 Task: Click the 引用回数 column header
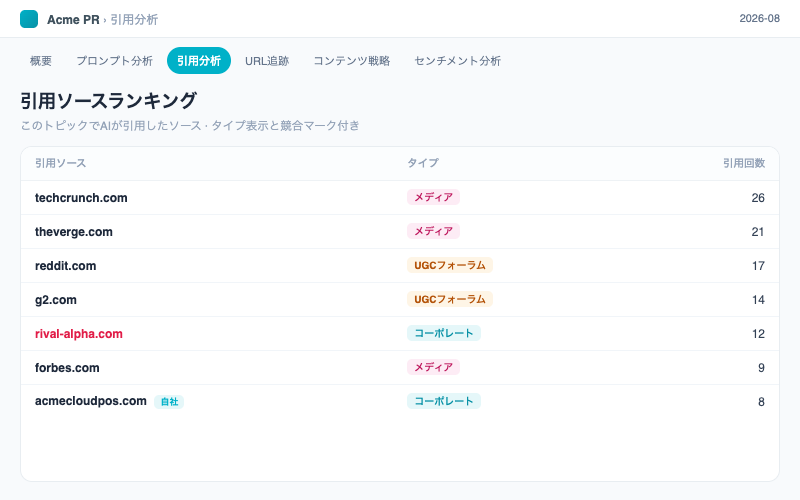[744, 163]
